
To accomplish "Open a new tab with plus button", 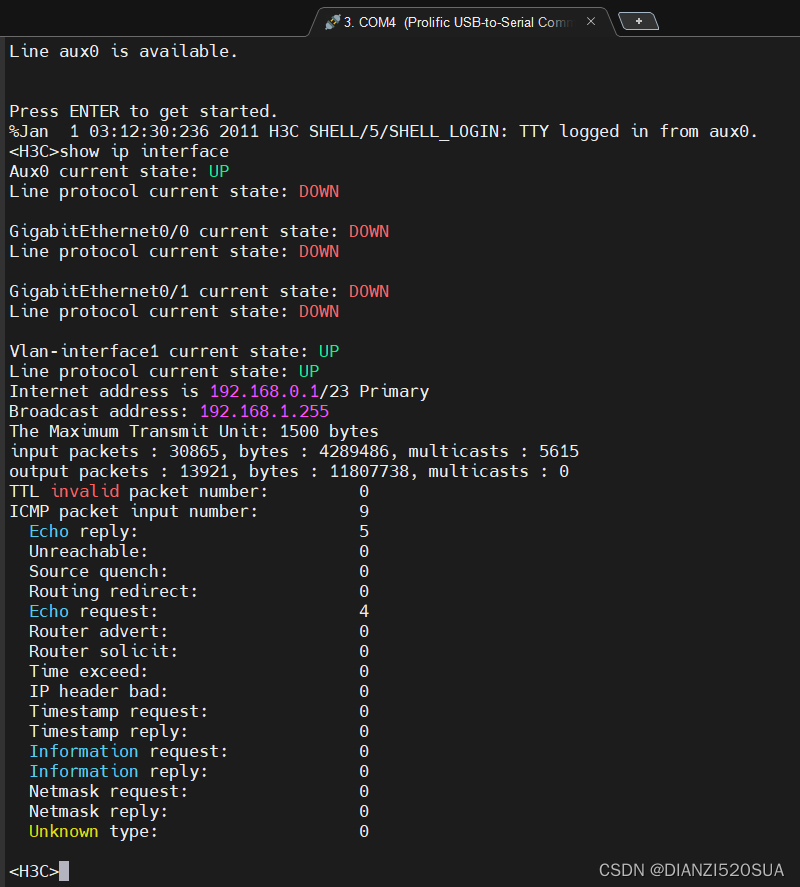I will coord(639,21).
